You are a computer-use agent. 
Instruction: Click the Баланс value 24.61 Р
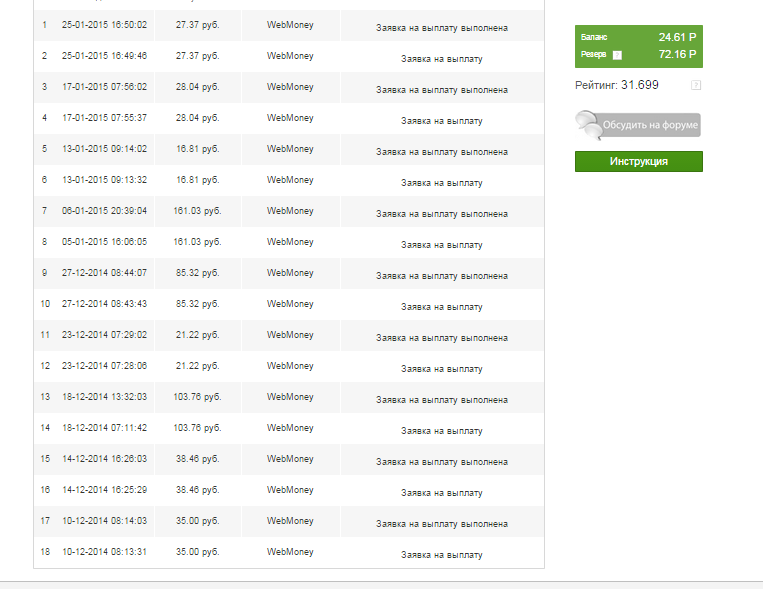(x=677, y=37)
